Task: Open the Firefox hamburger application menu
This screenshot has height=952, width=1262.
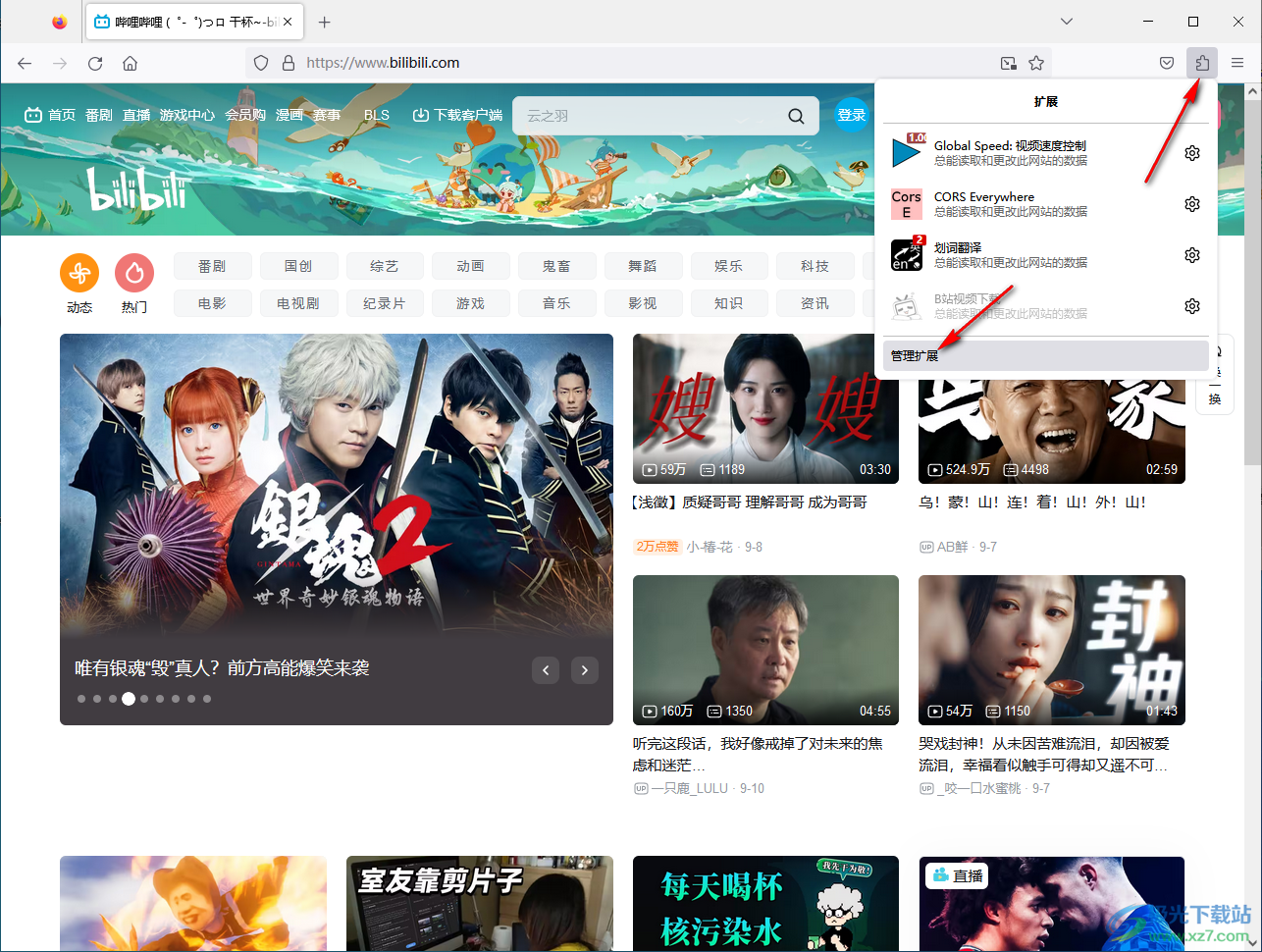Action: point(1237,63)
